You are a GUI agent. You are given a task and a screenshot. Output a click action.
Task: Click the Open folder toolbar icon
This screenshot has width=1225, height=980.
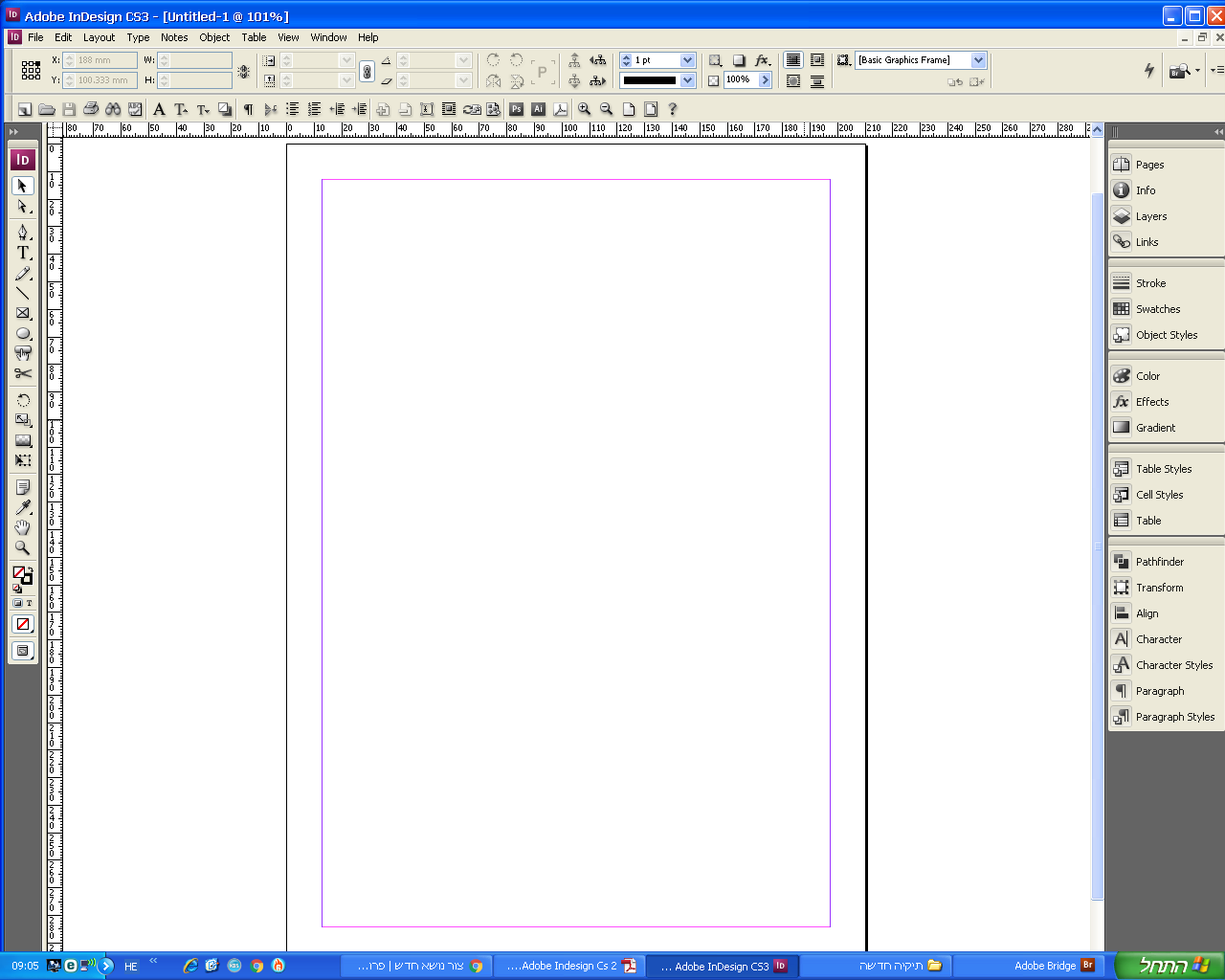click(x=46, y=109)
